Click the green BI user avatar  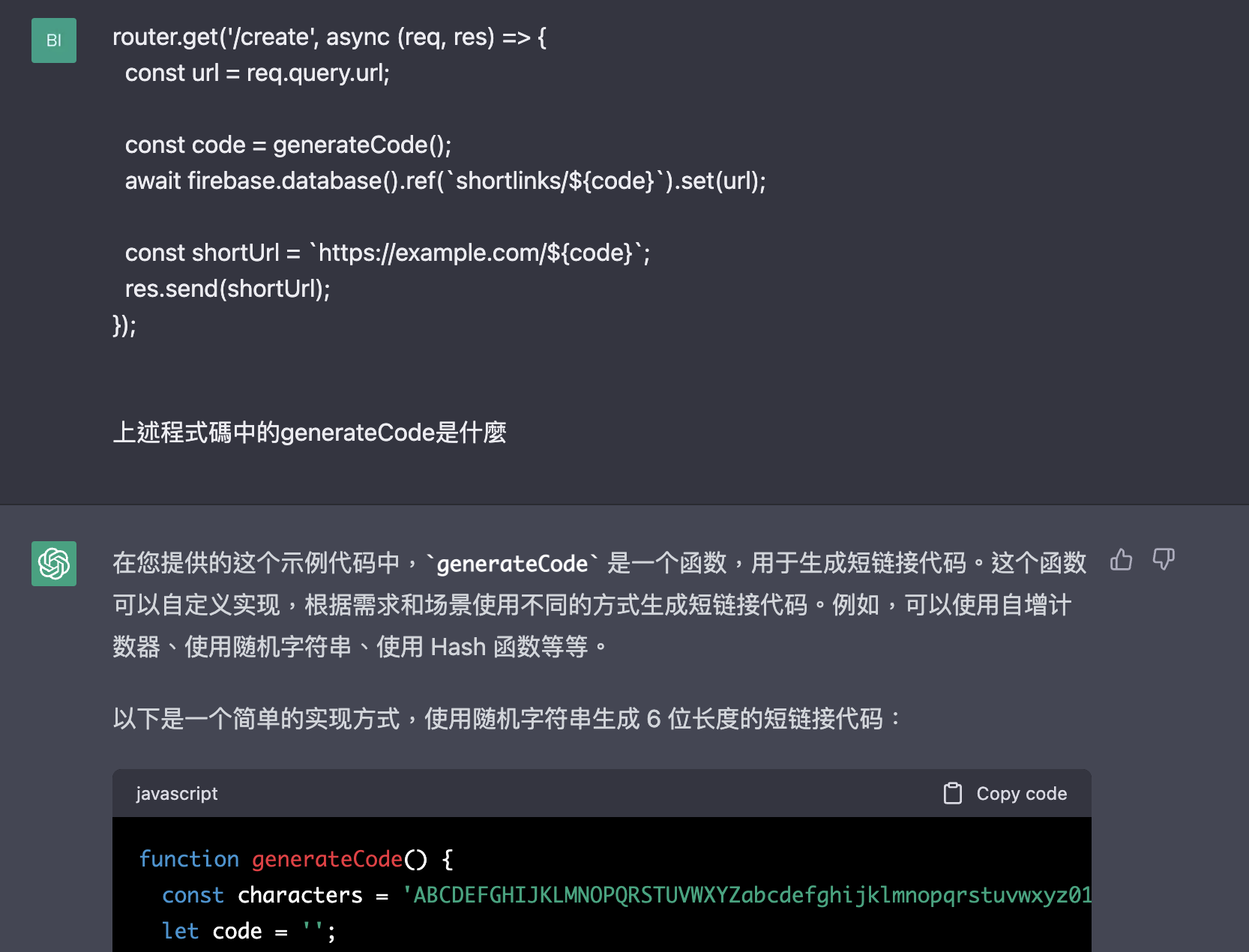pos(54,40)
